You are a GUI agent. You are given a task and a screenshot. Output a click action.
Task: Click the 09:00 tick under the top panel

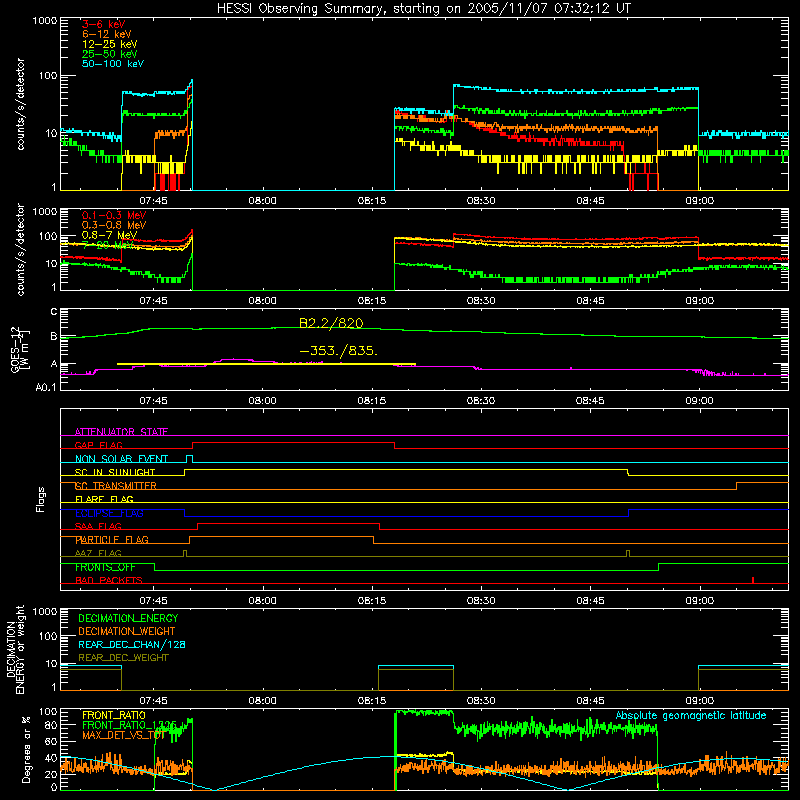coord(699,201)
